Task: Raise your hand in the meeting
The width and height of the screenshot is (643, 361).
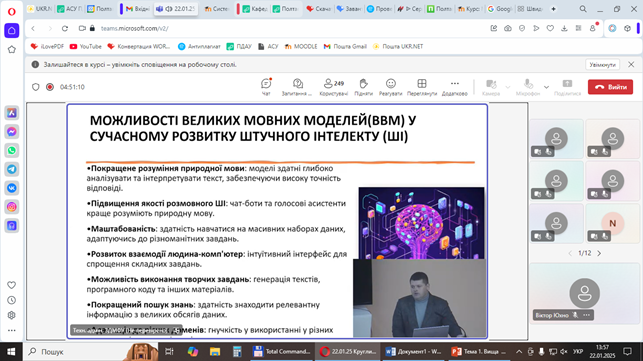Action: coord(363,87)
